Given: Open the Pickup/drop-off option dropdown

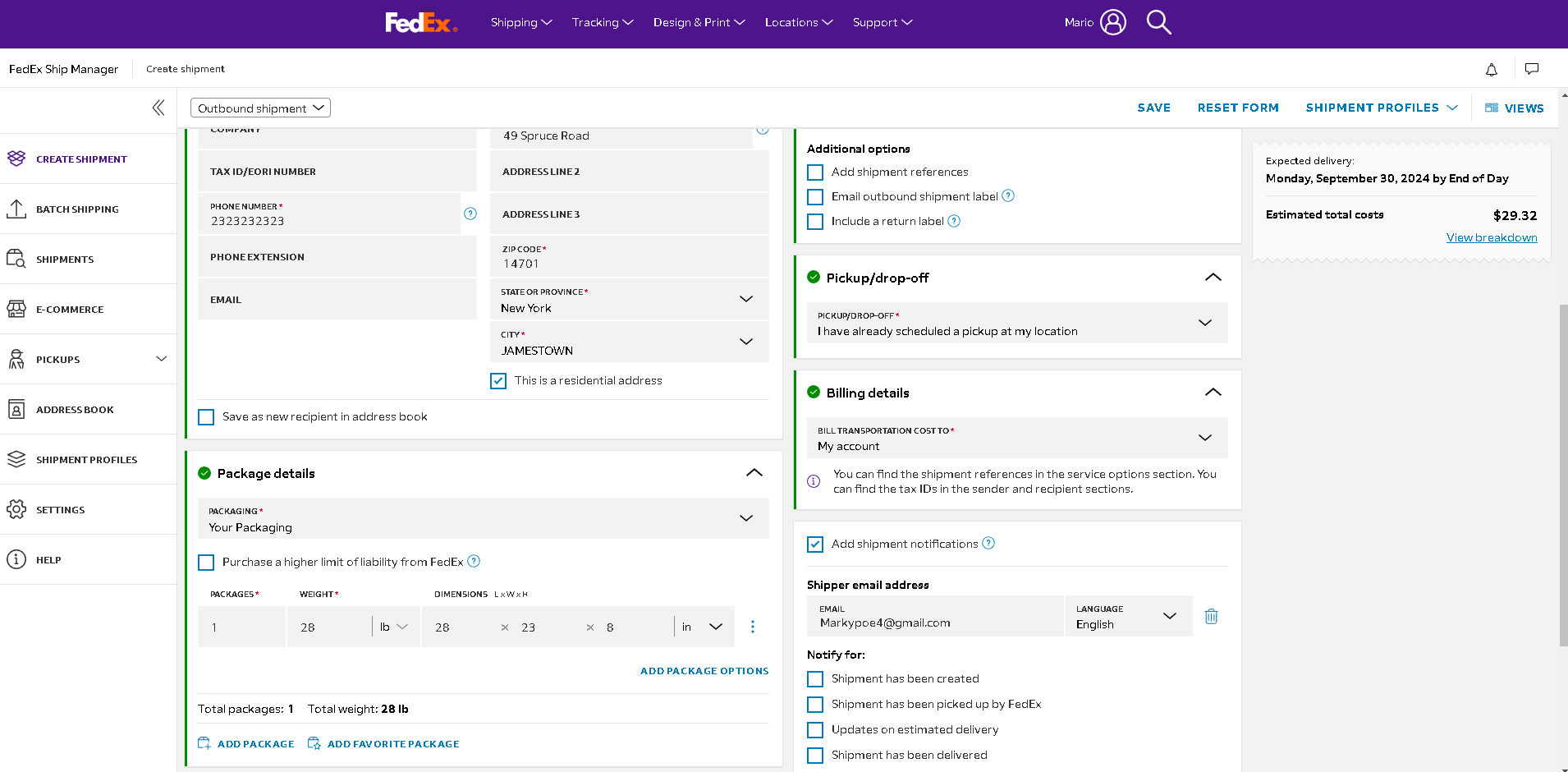Looking at the screenshot, I should pyautogui.click(x=1017, y=323).
